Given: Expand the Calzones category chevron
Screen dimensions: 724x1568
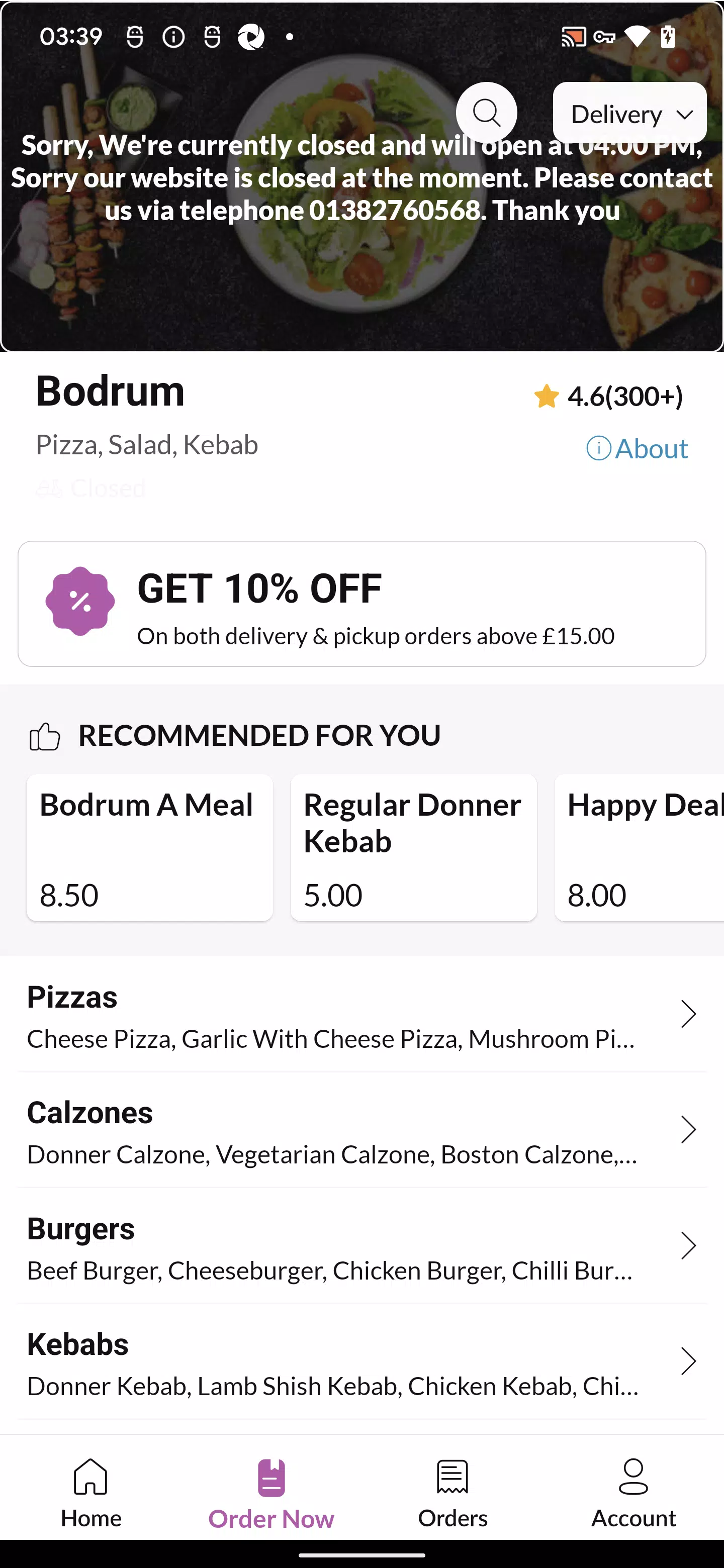Looking at the screenshot, I should pos(688,1130).
